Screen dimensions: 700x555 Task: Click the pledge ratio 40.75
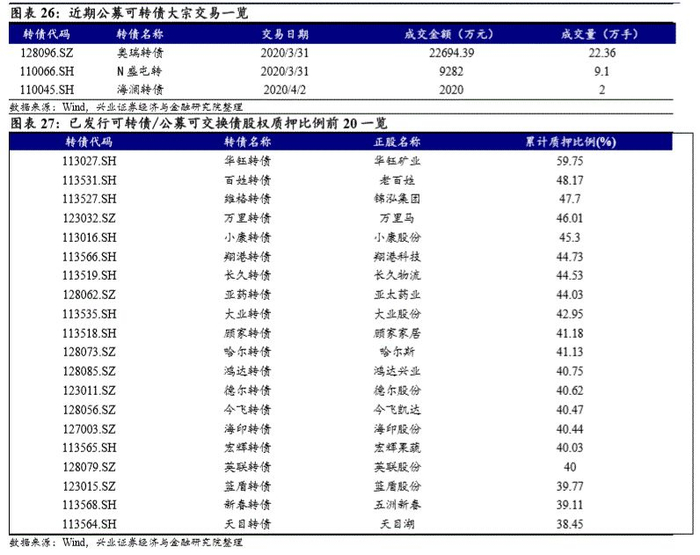pyautogui.click(x=570, y=371)
